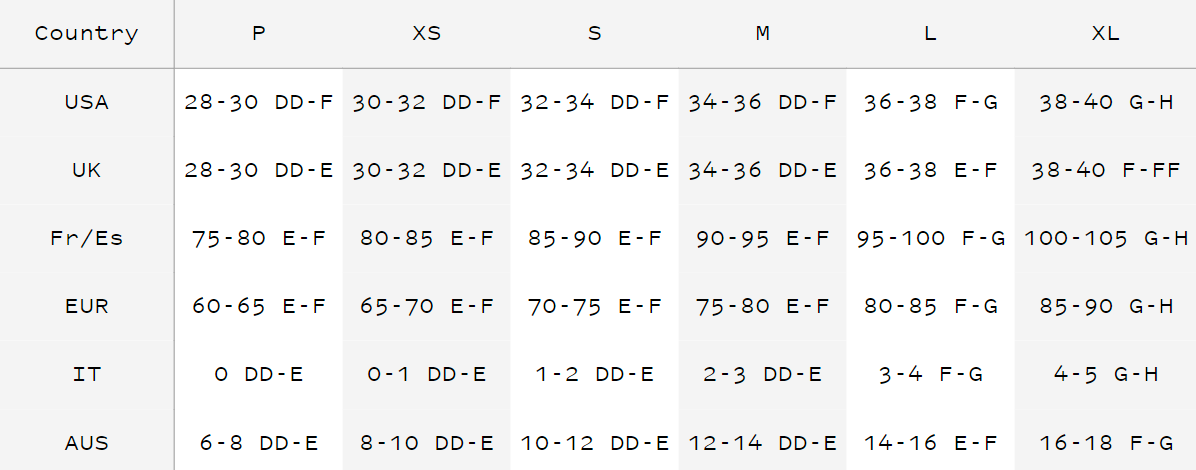Select the 0-1 DD-E cell
Screen dimensions: 1196x470
pyautogui.click(x=426, y=374)
